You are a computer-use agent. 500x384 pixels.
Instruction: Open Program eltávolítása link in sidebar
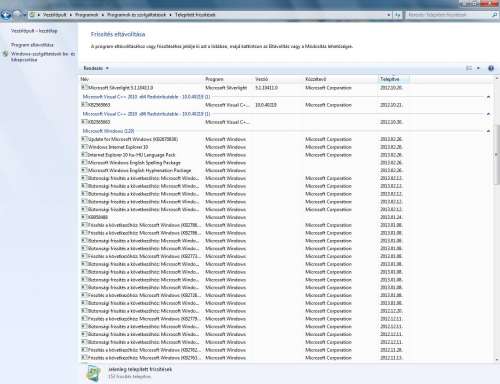coord(32,45)
